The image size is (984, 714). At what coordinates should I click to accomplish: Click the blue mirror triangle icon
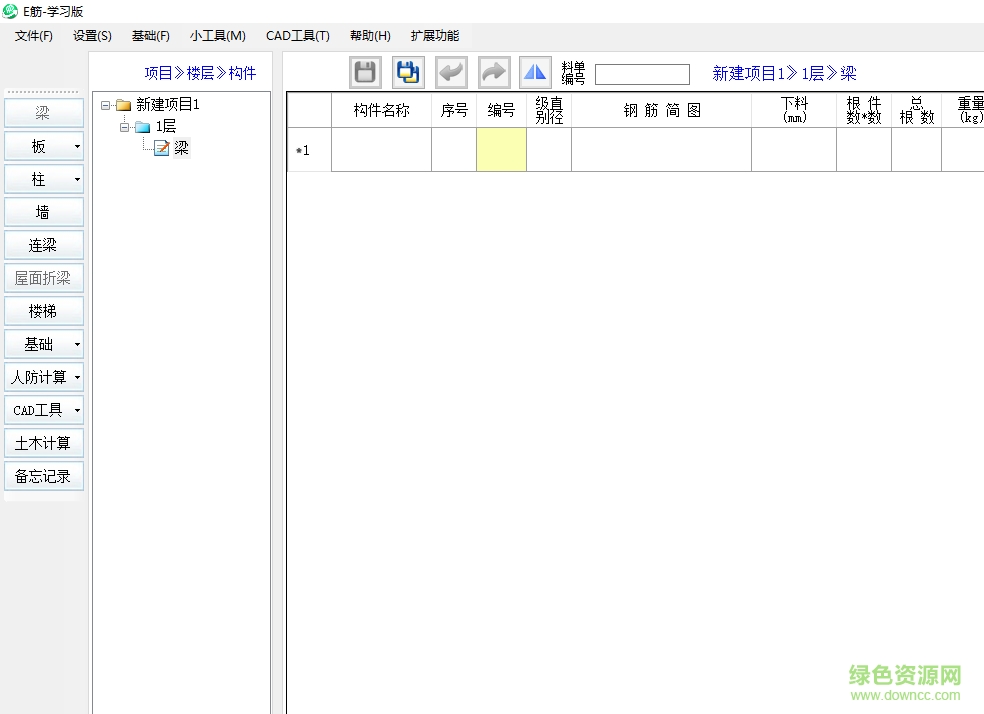536,72
